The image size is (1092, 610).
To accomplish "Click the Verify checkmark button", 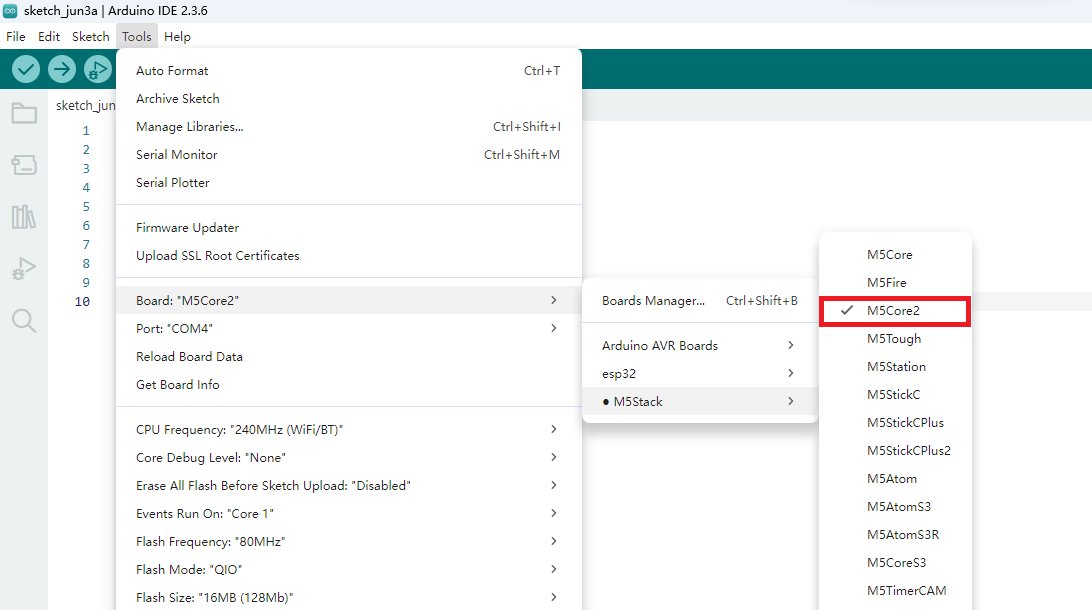I will [x=26, y=69].
